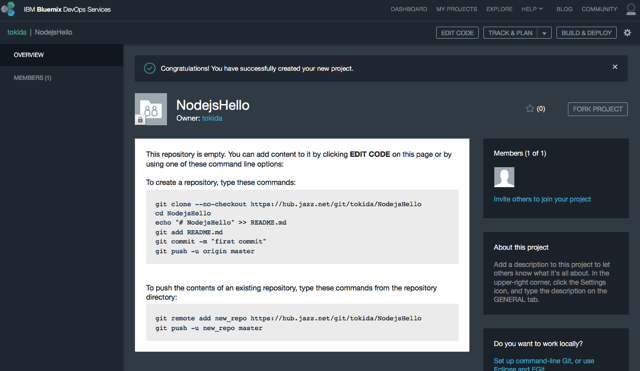Open the Explore page
Image resolution: width=640 pixels, height=371 pixels.
pyautogui.click(x=499, y=9)
